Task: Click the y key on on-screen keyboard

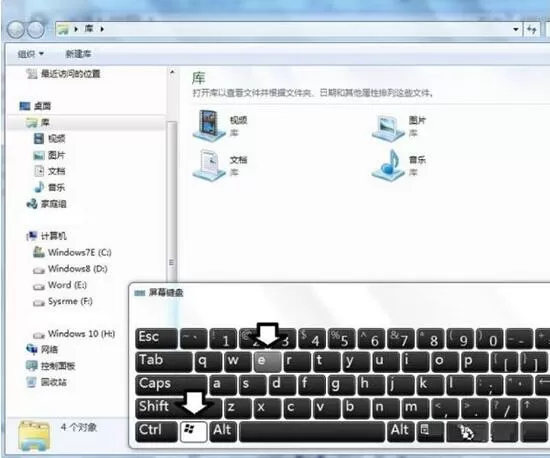Action: pyautogui.click(x=356, y=361)
